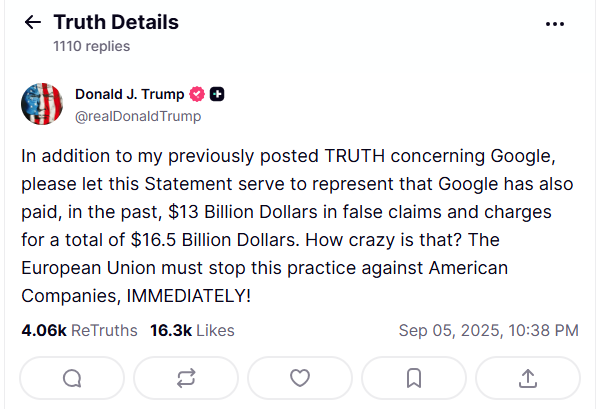Bookmark this Truth with the bookmark icon

[x=414, y=378]
